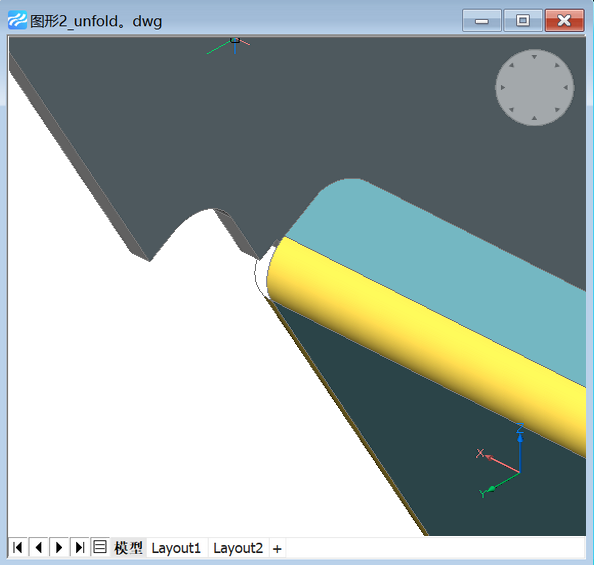Switch to the 模型 tab

point(128,548)
